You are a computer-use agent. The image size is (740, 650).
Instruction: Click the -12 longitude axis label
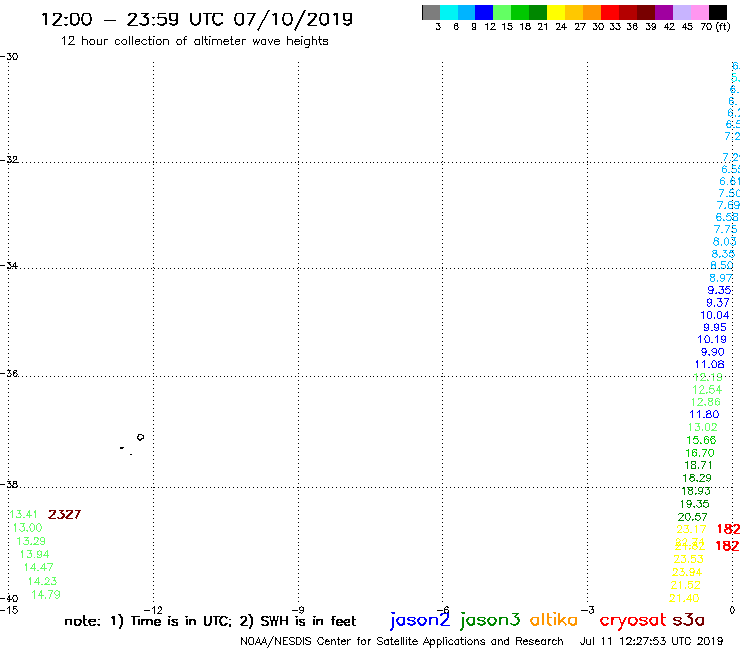153,610
